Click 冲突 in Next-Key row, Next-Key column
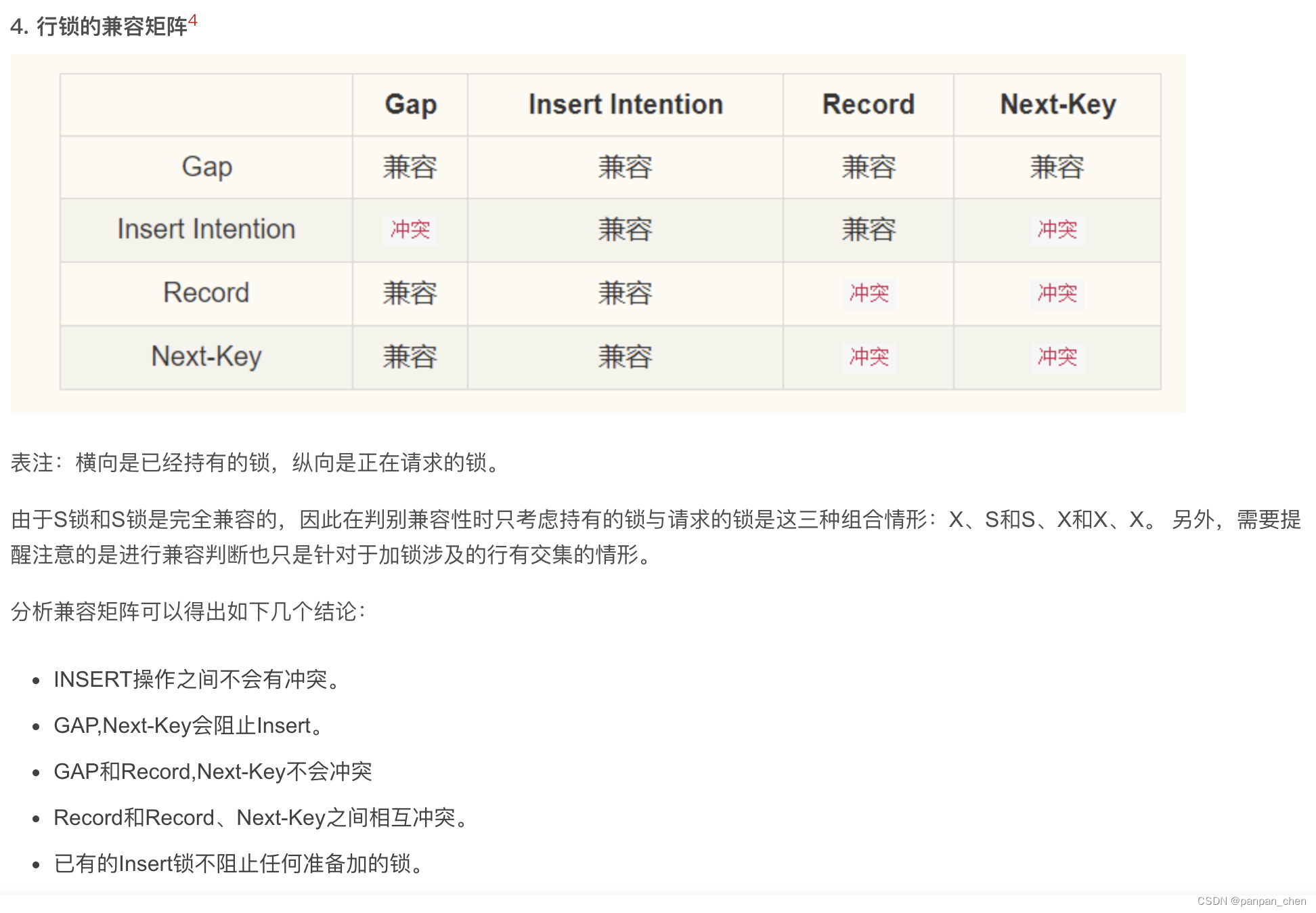Screen dimensions: 1316x913 [x=1057, y=358]
